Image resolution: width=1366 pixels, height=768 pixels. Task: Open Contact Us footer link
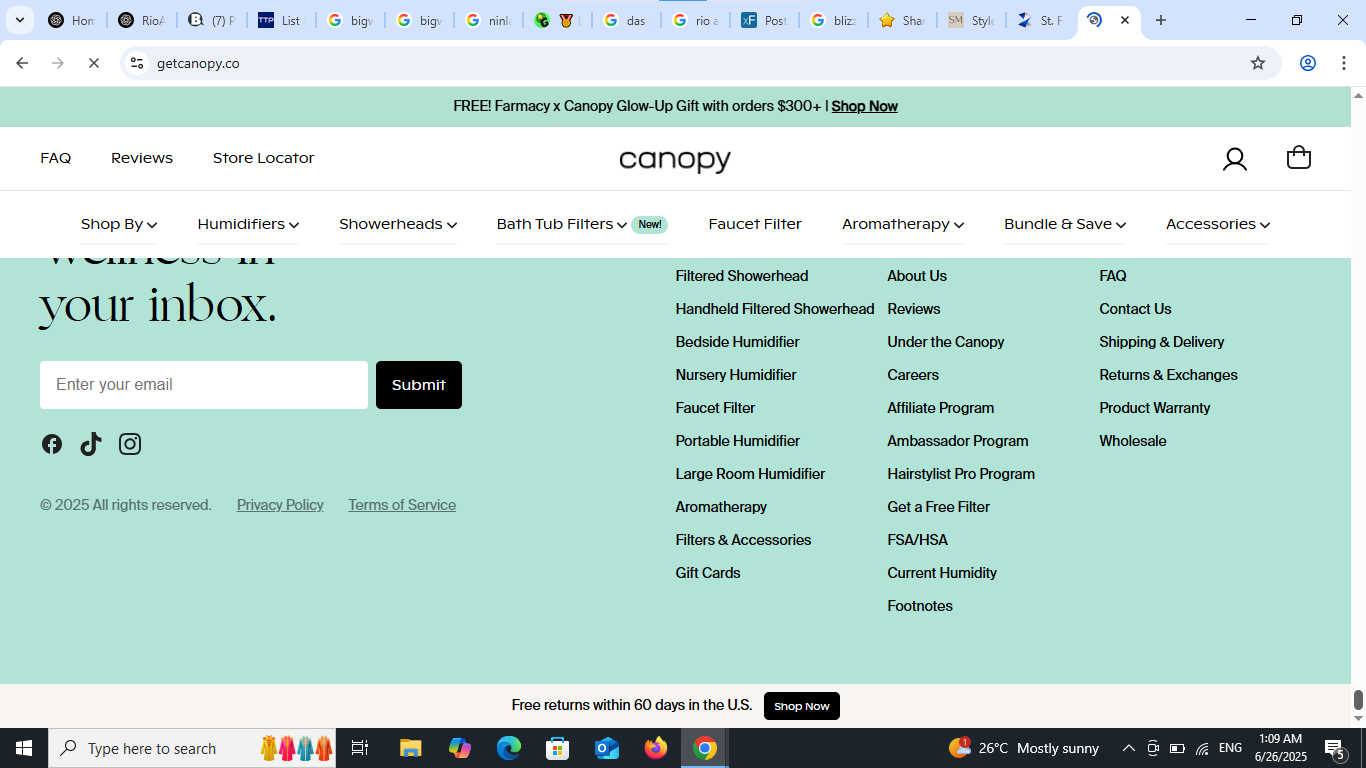pos(1135,309)
